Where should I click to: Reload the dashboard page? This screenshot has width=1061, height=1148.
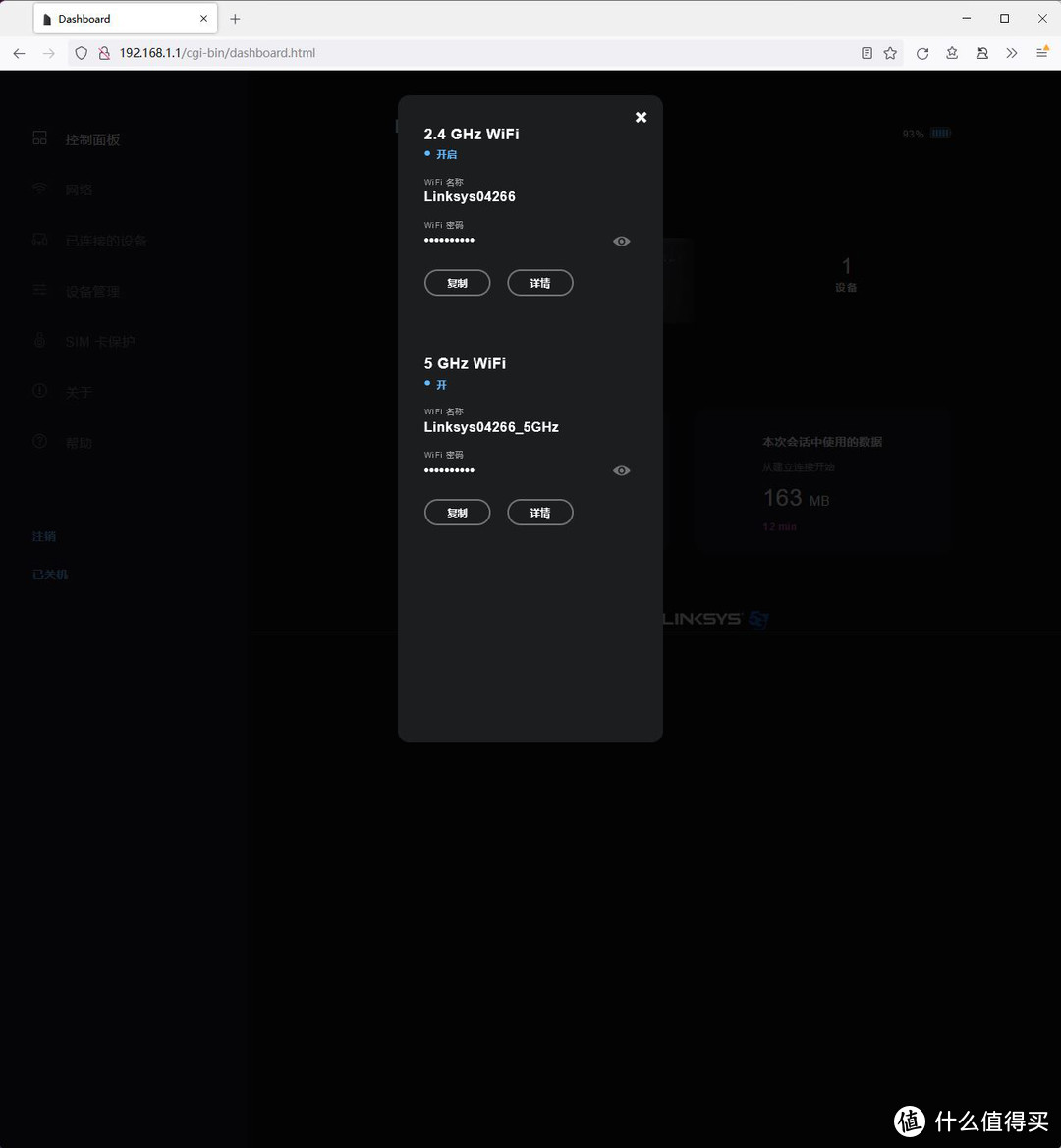point(921,53)
